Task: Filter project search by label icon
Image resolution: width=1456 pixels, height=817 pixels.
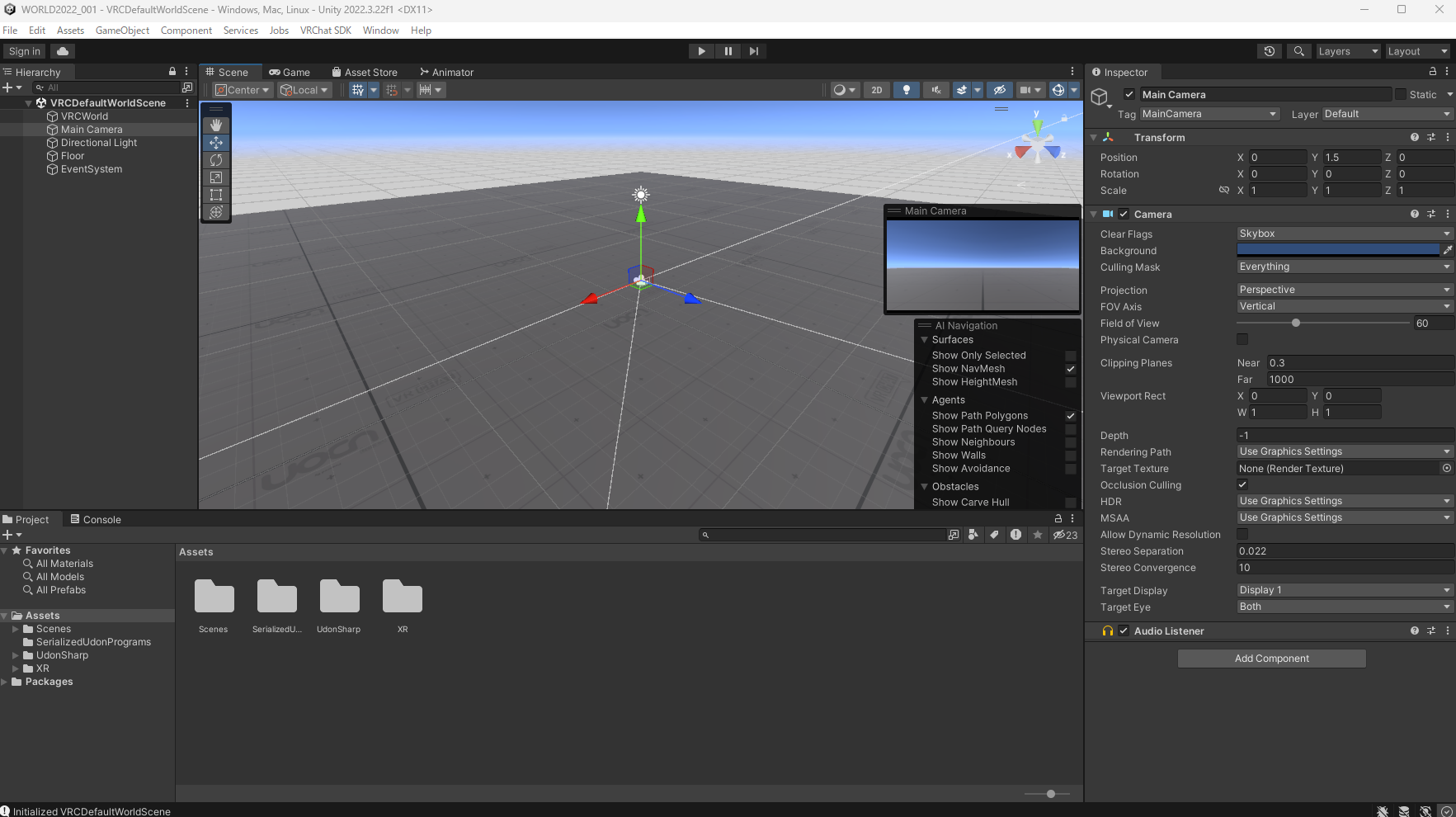Action: [x=995, y=535]
